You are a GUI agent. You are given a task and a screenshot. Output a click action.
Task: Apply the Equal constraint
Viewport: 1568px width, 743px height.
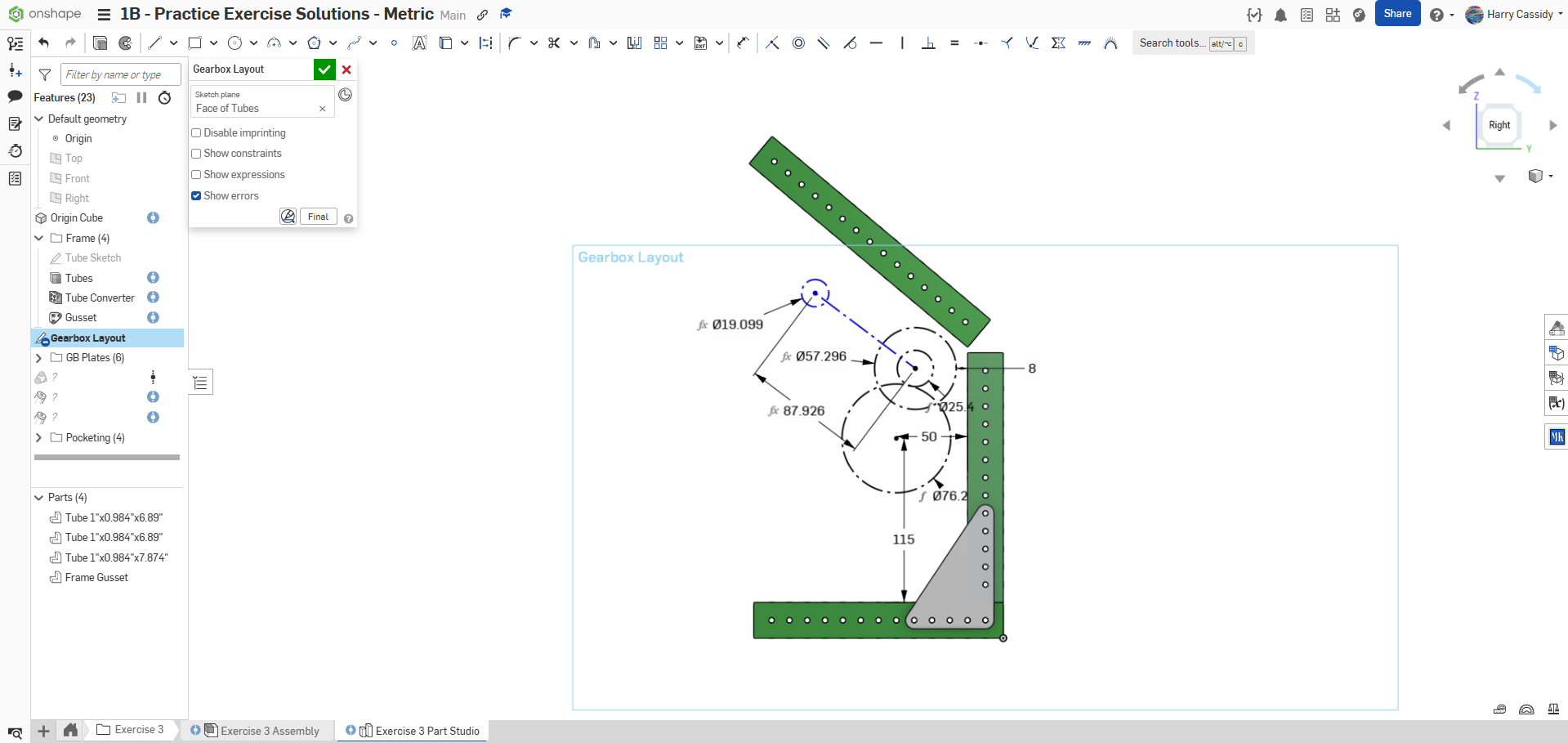click(954, 43)
